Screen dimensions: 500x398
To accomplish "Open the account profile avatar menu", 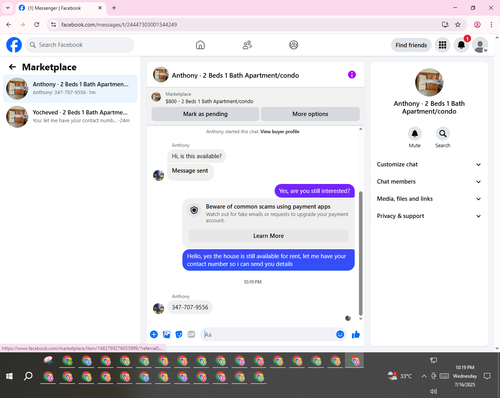I will pos(480,45).
